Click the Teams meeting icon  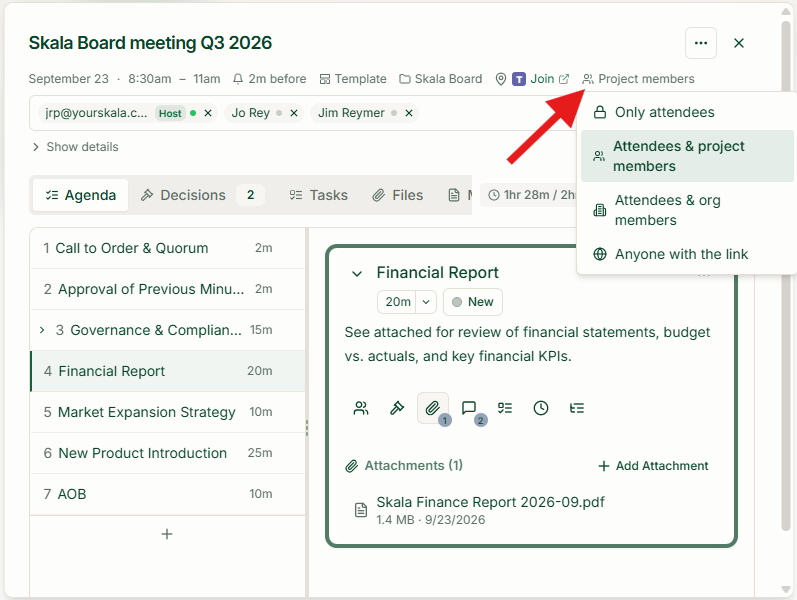(518, 79)
